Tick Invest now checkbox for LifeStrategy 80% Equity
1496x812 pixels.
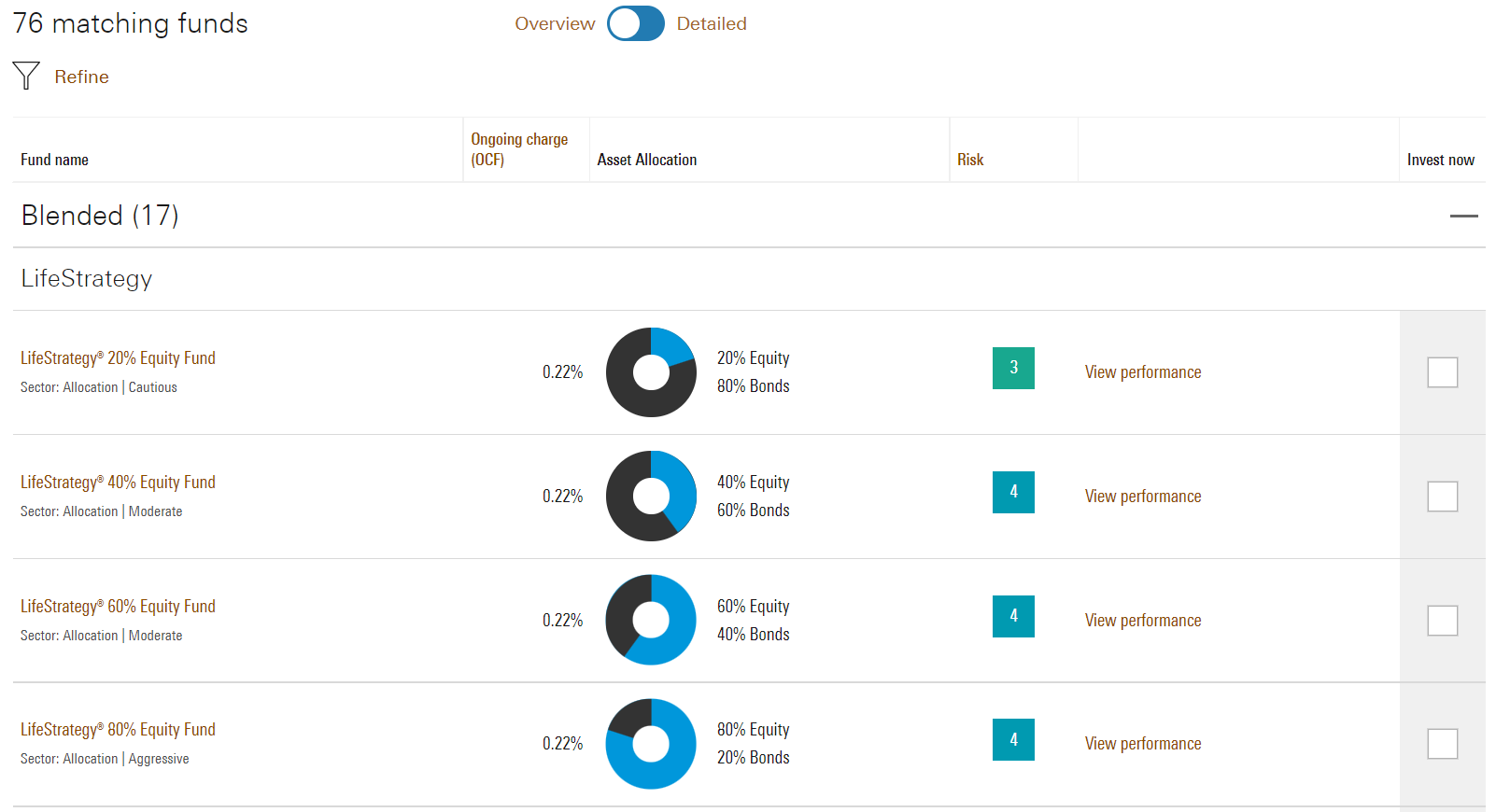coord(1443,744)
